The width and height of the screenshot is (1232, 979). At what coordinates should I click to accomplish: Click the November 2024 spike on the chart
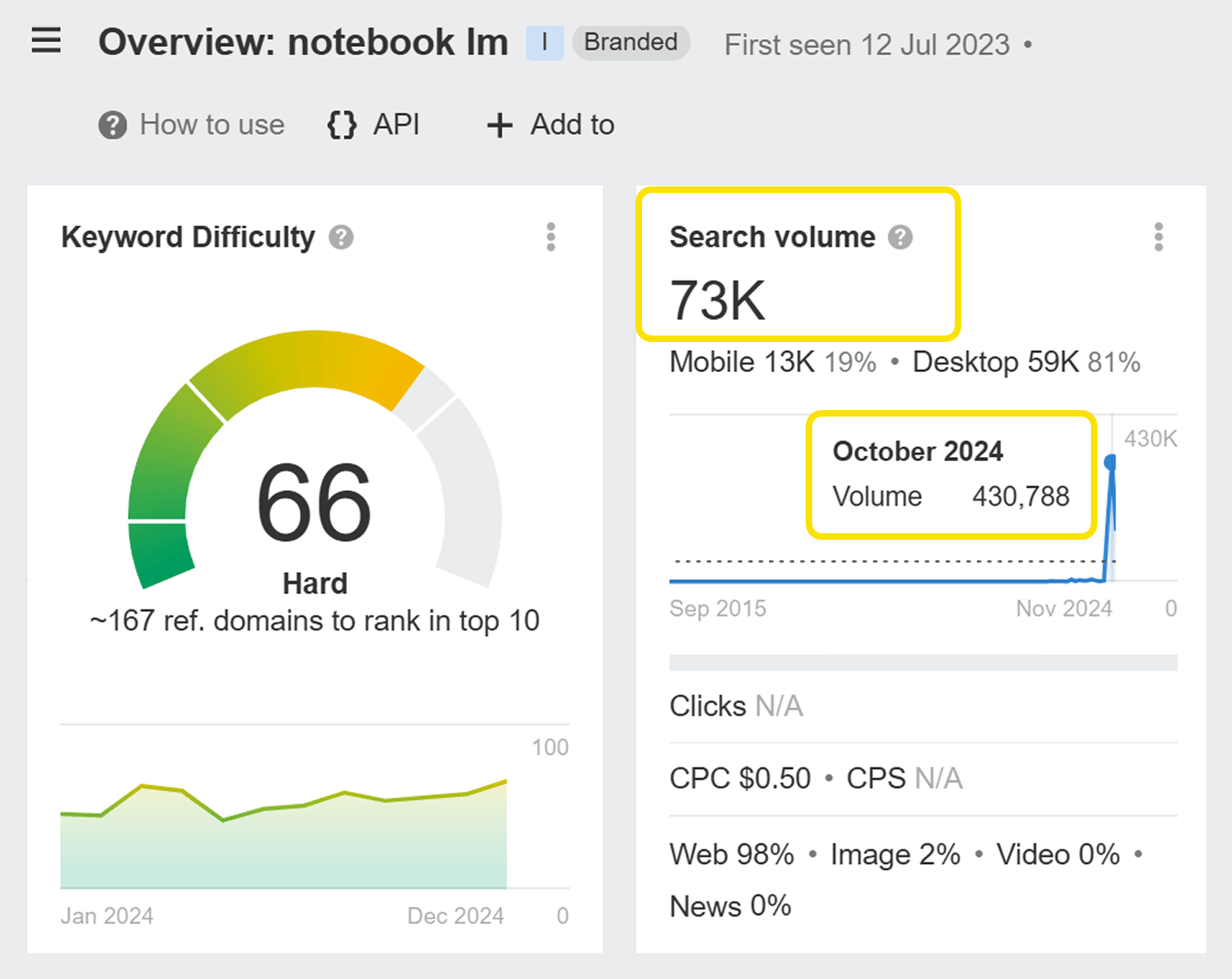(1109, 462)
